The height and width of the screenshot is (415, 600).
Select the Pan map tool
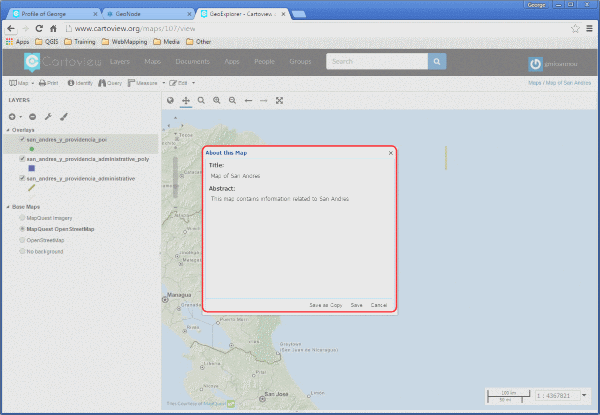(x=186, y=101)
